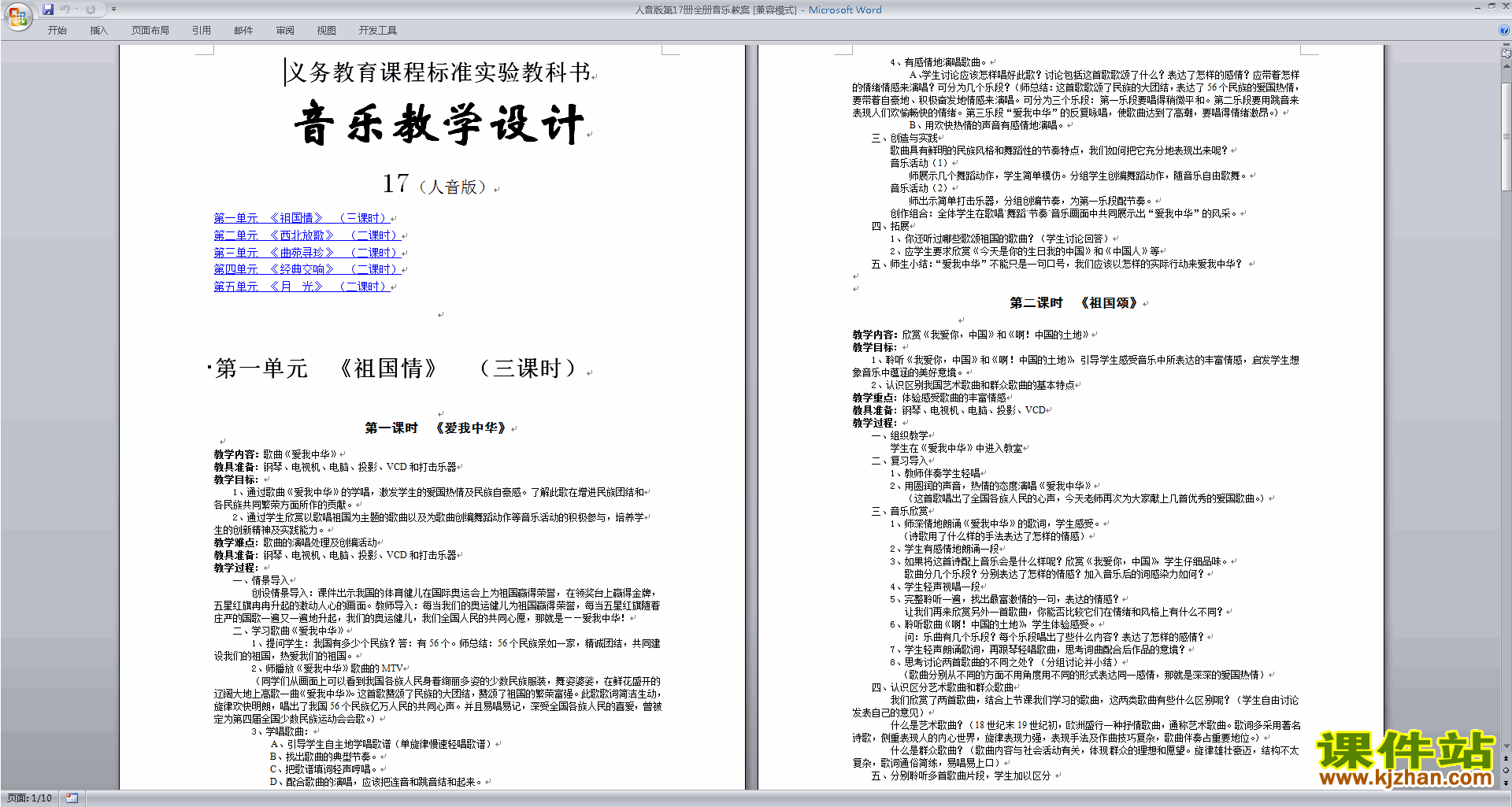Follow the 第一单元《祖国情》 hyperlink
The height and width of the screenshot is (807, 1512).
[x=302, y=218]
